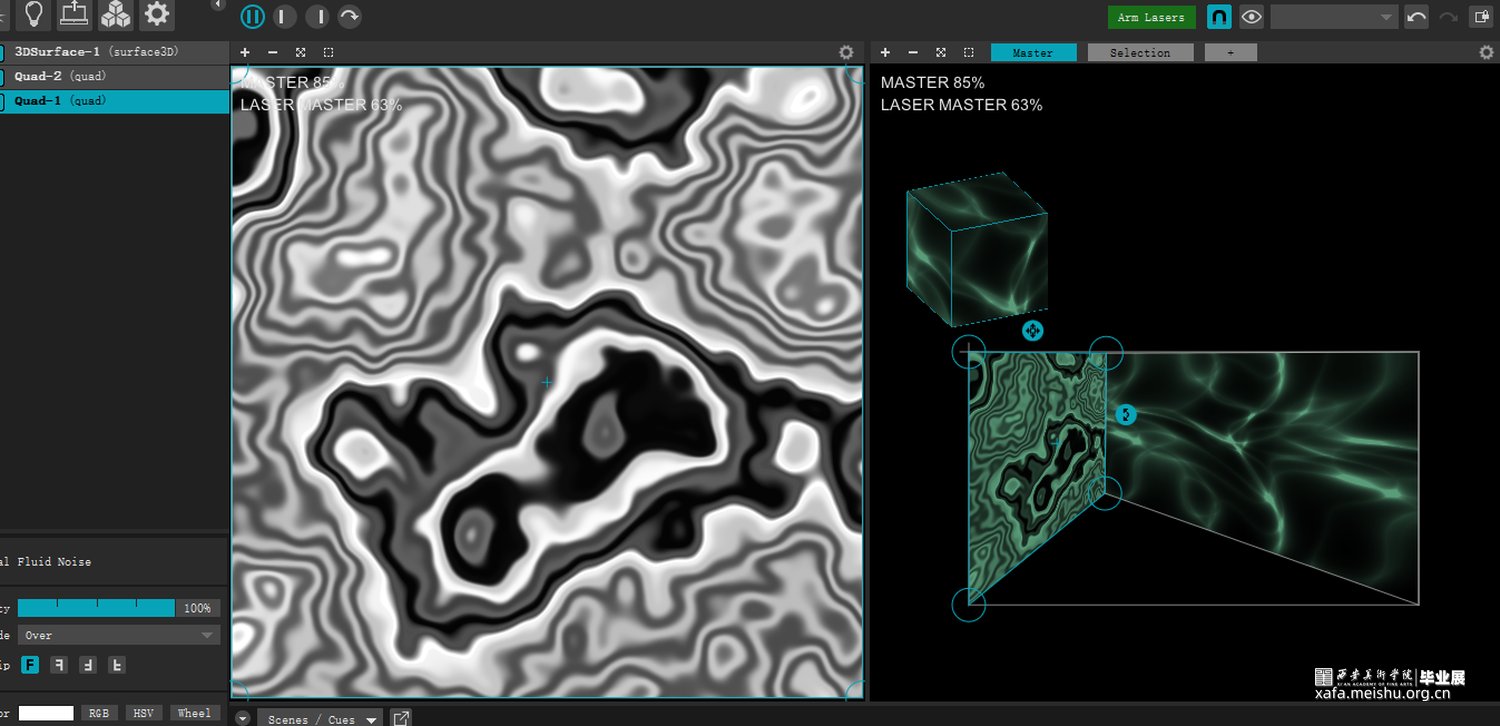1500x726 pixels.
Task: Fit output view to window icon
Action: [940, 52]
